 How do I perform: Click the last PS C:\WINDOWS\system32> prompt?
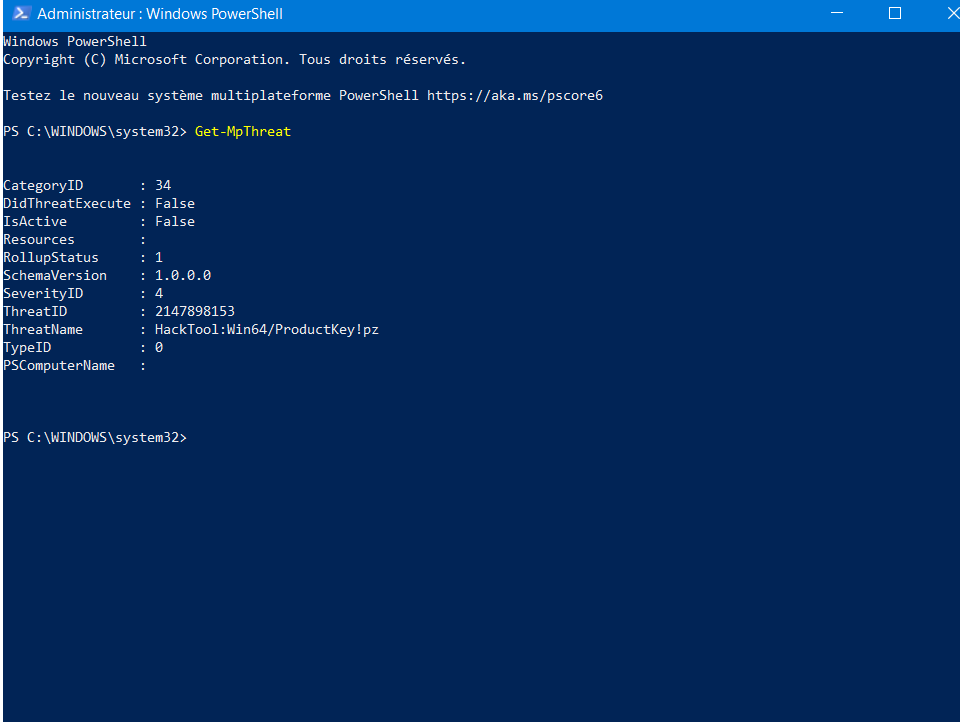tap(95, 438)
